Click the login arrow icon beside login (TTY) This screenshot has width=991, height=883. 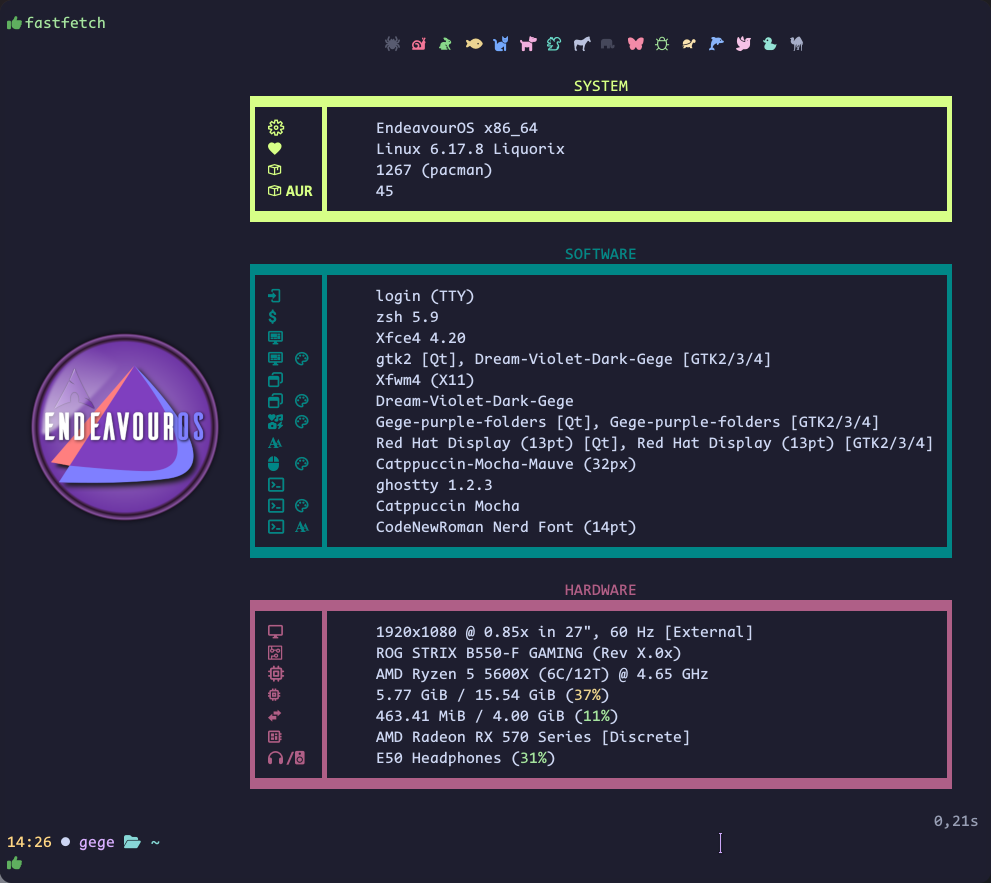[x=275, y=296]
